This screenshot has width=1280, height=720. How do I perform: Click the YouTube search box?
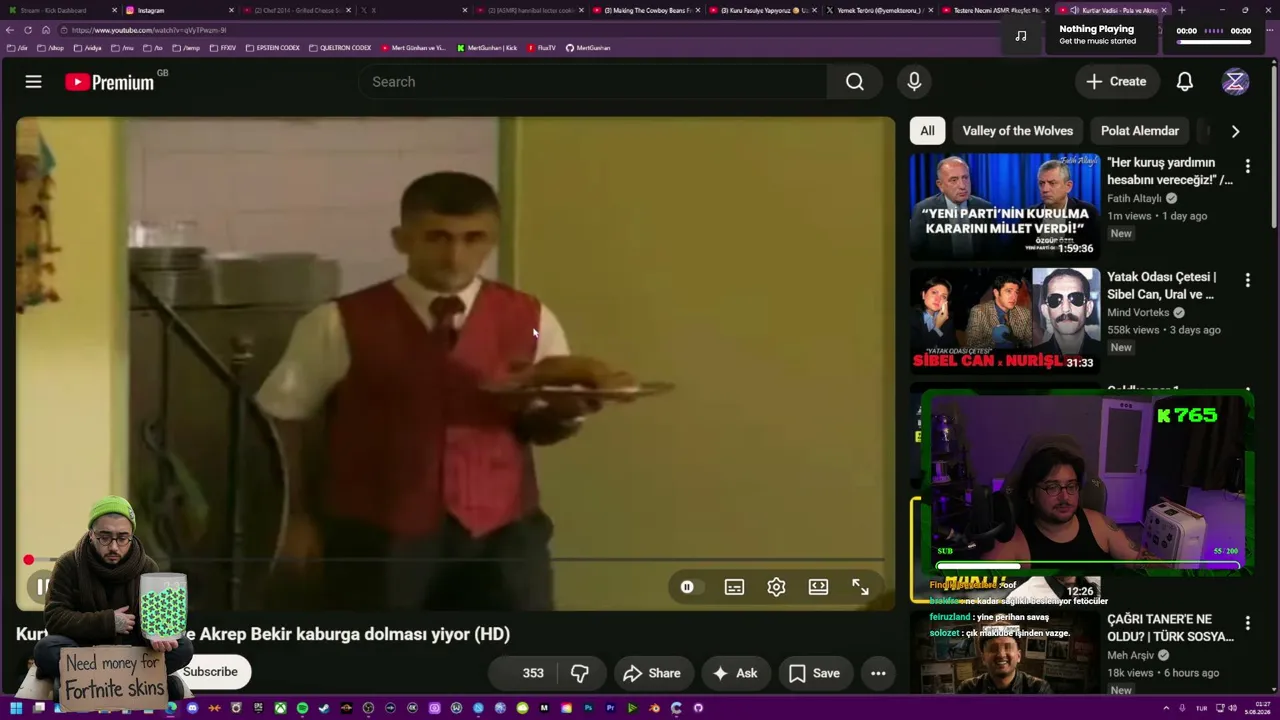click(x=593, y=82)
